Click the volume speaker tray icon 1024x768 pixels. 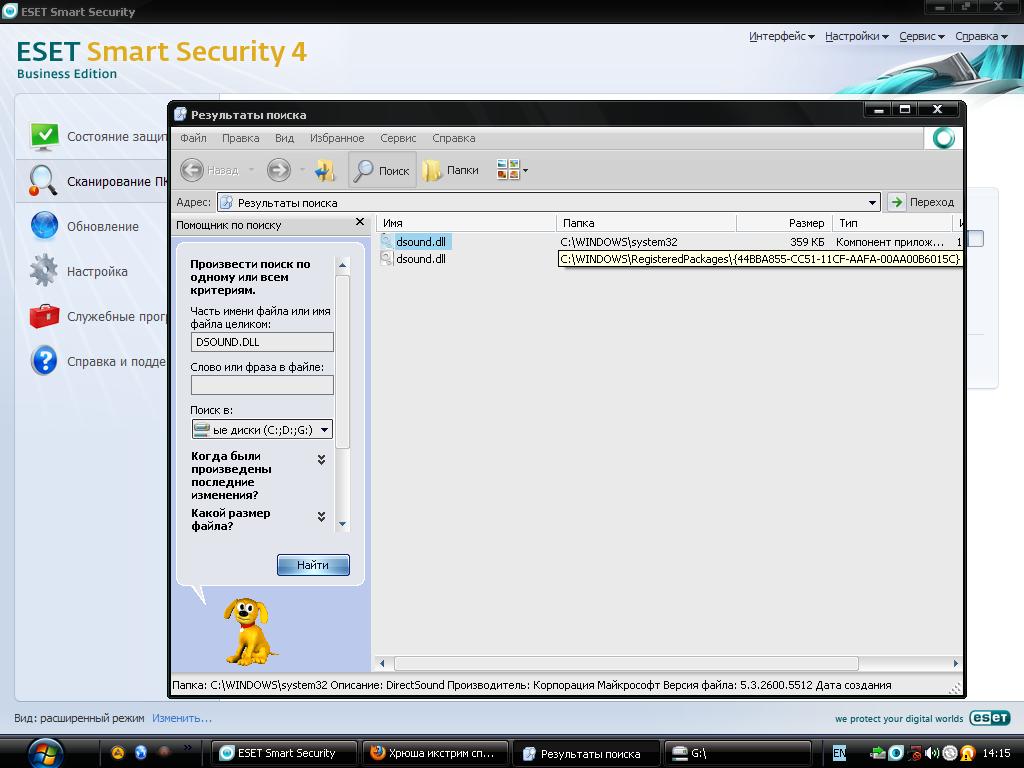pos(933,753)
